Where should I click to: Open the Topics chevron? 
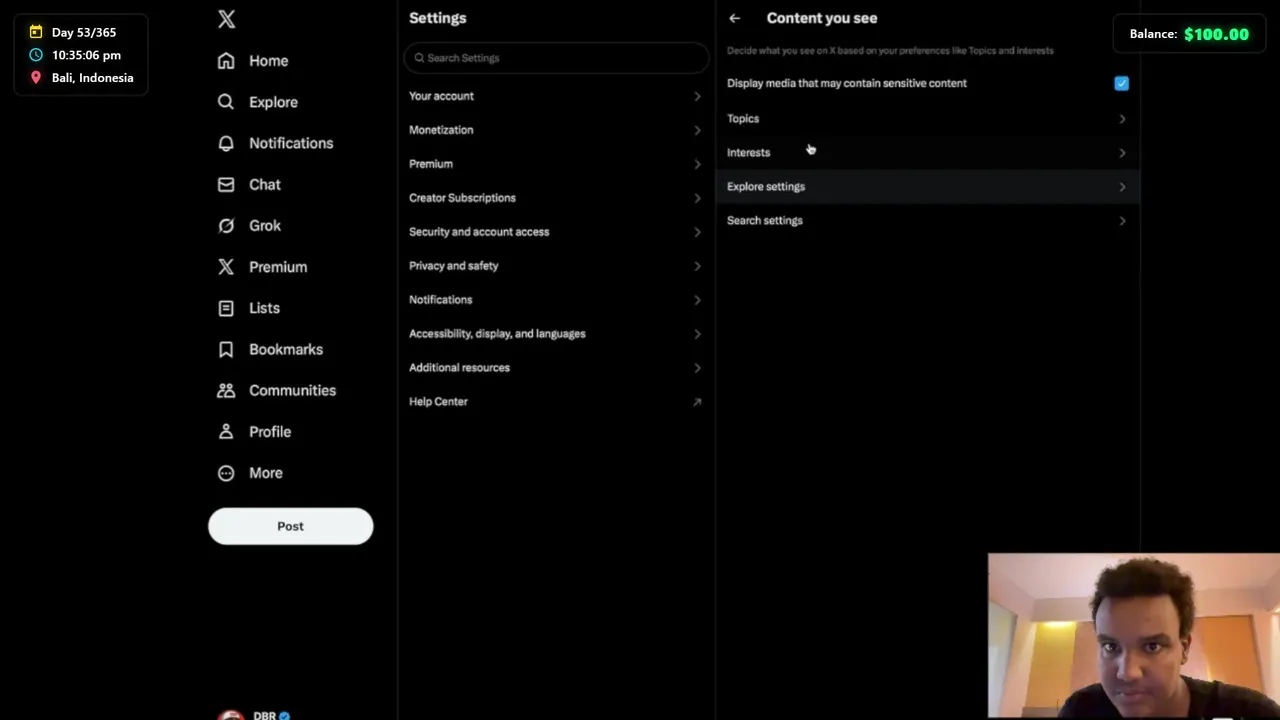(x=1122, y=119)
